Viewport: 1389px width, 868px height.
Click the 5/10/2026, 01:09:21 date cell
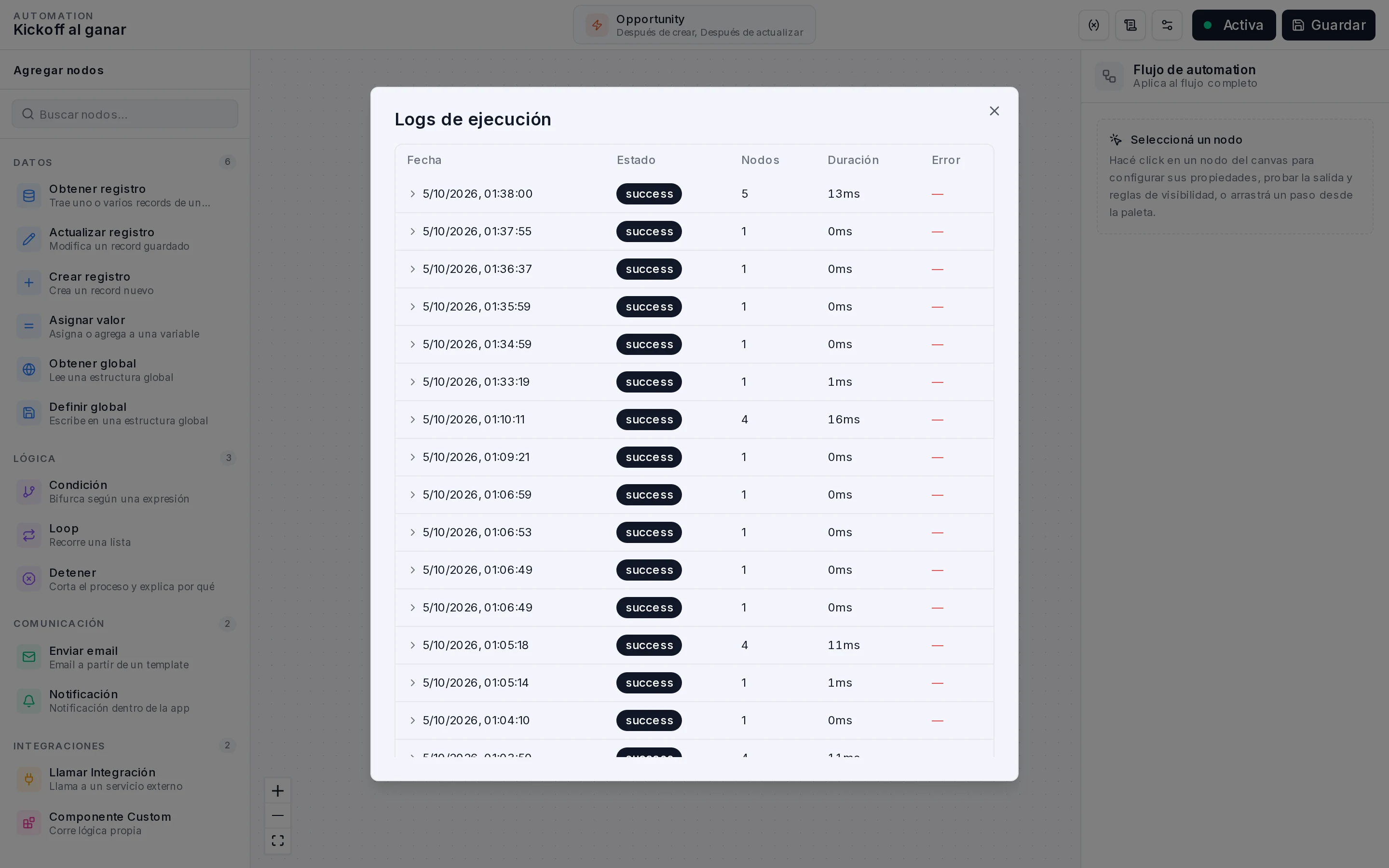click(x=476, y=457)
